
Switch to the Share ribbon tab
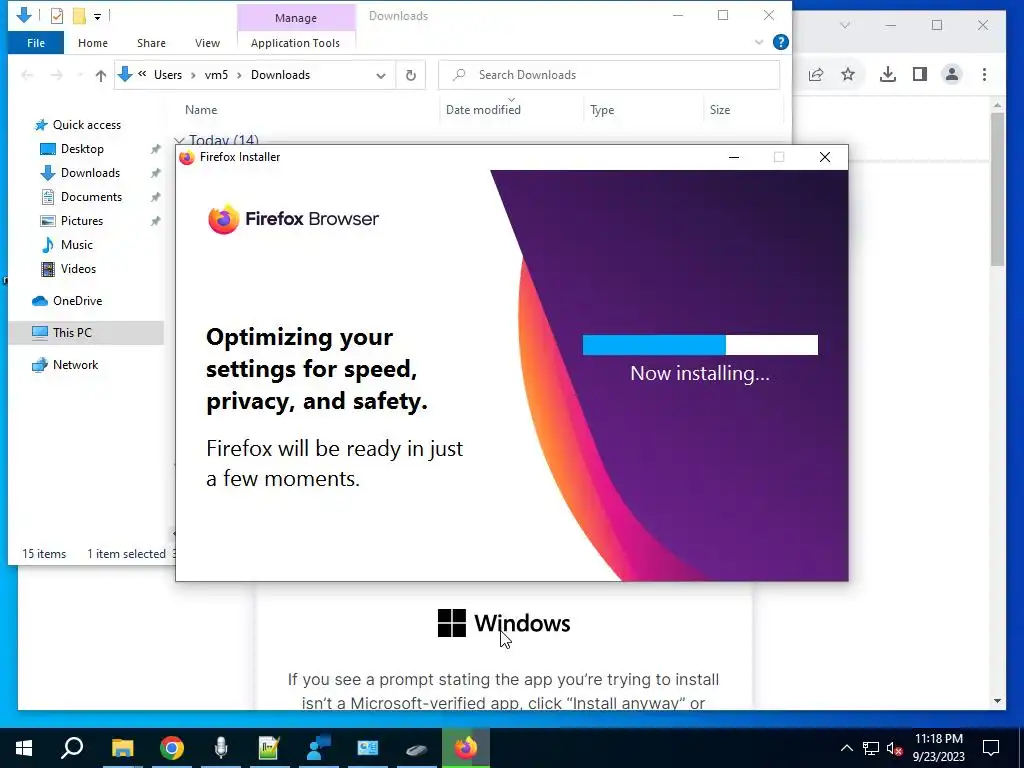(x=151, y=43)
